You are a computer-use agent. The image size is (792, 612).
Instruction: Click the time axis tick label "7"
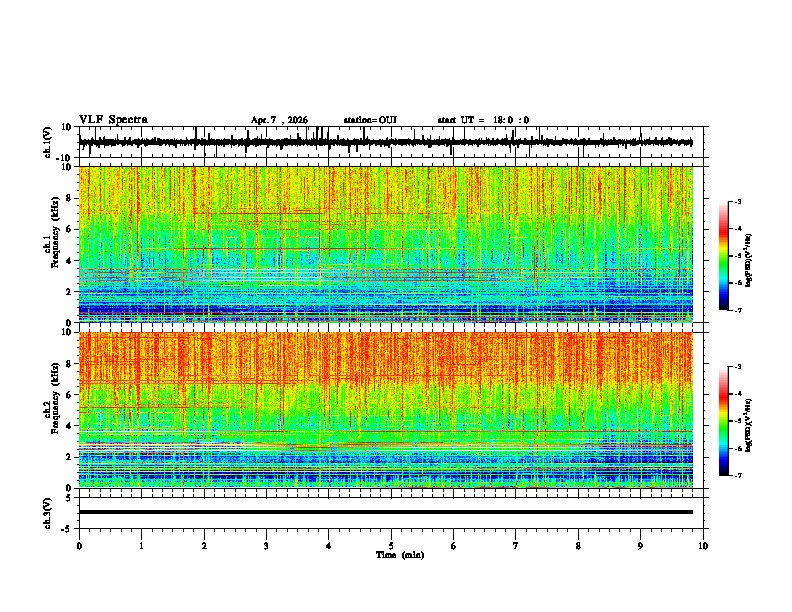(x=516, y=546)
